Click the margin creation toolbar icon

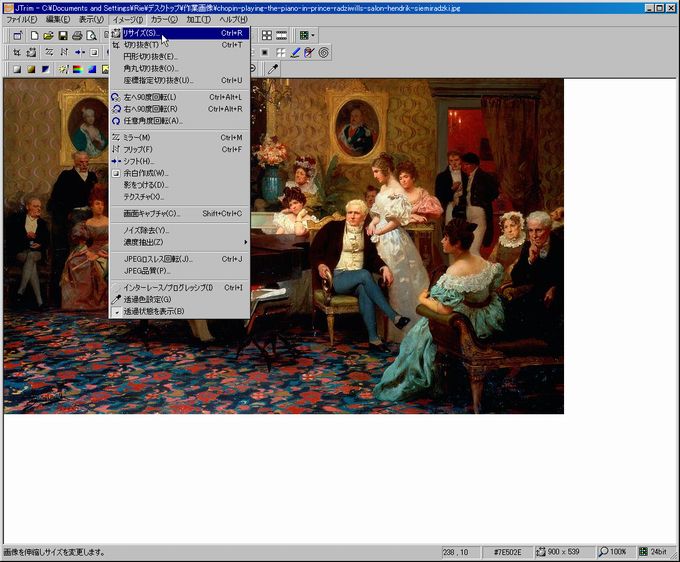pos(94,52)
